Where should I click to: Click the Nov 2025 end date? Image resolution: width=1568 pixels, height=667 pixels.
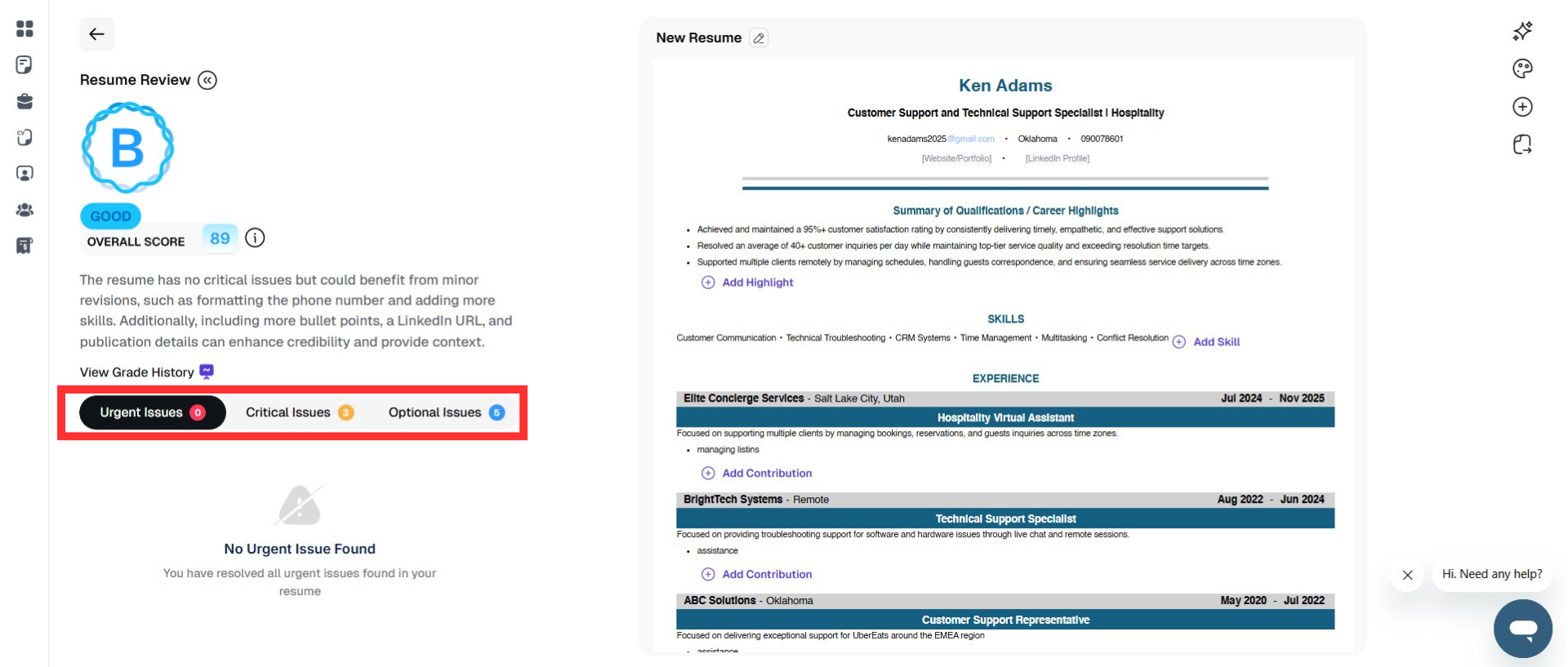(x=1301, y=398)
